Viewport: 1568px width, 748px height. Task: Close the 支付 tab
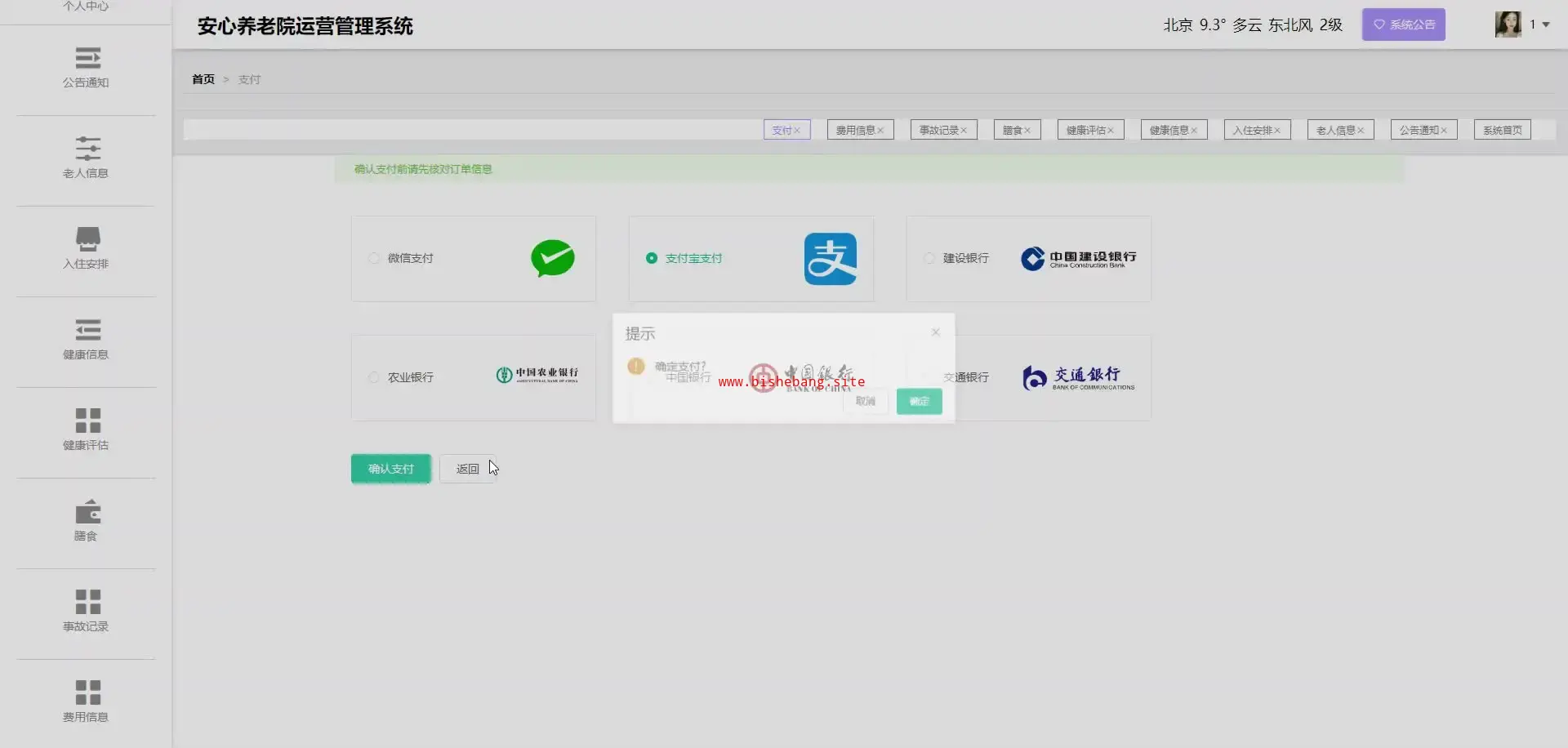tap(797, 131)
